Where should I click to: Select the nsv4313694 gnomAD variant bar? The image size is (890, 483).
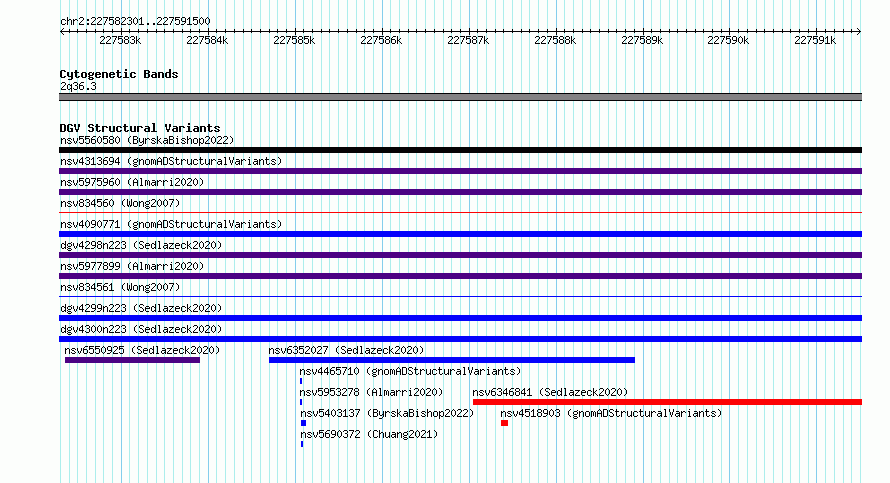tap(460, 171)
